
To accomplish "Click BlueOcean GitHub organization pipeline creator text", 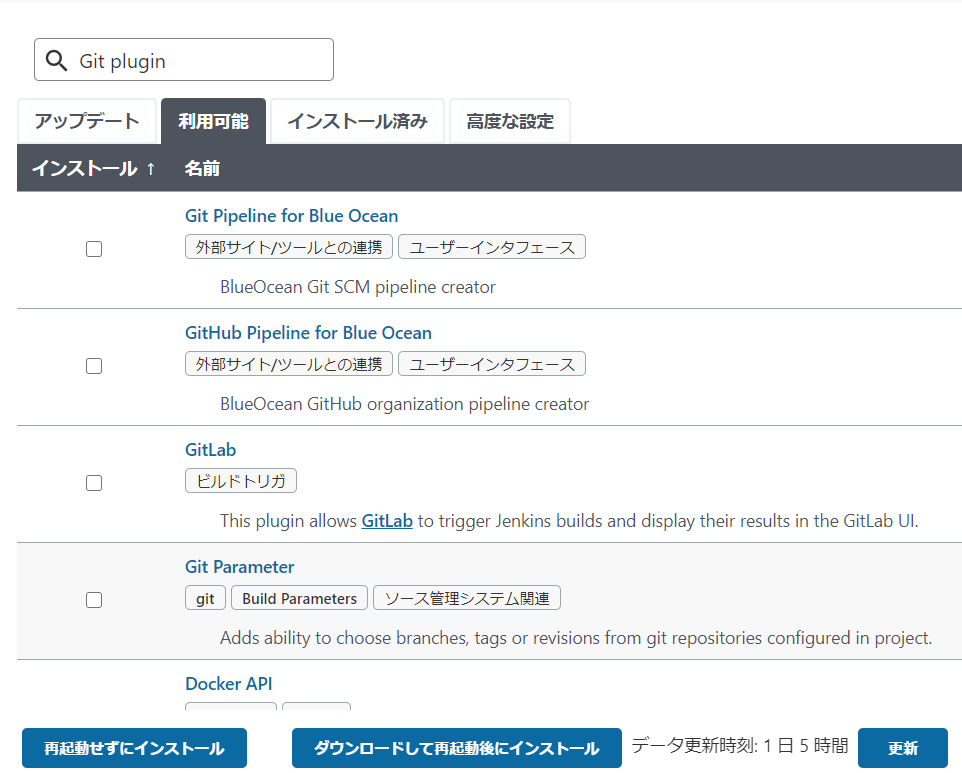I will click(404, 404).
